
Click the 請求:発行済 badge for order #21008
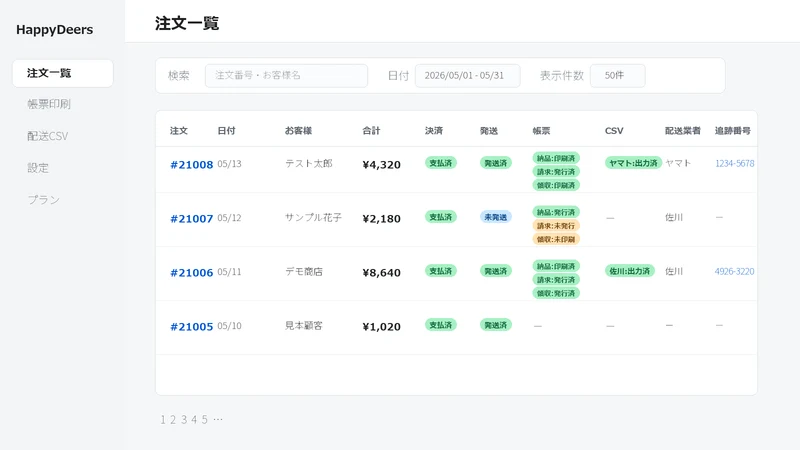tap(556, 172)
